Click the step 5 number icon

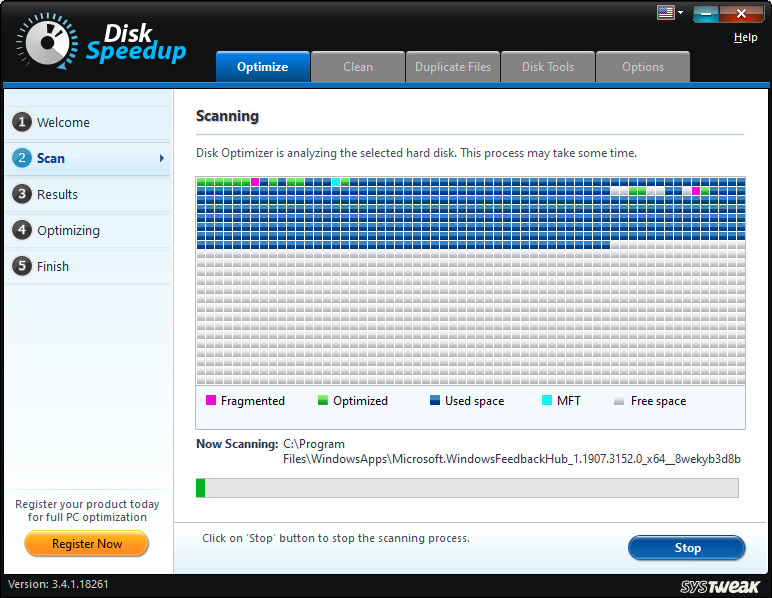coord(22,266)
